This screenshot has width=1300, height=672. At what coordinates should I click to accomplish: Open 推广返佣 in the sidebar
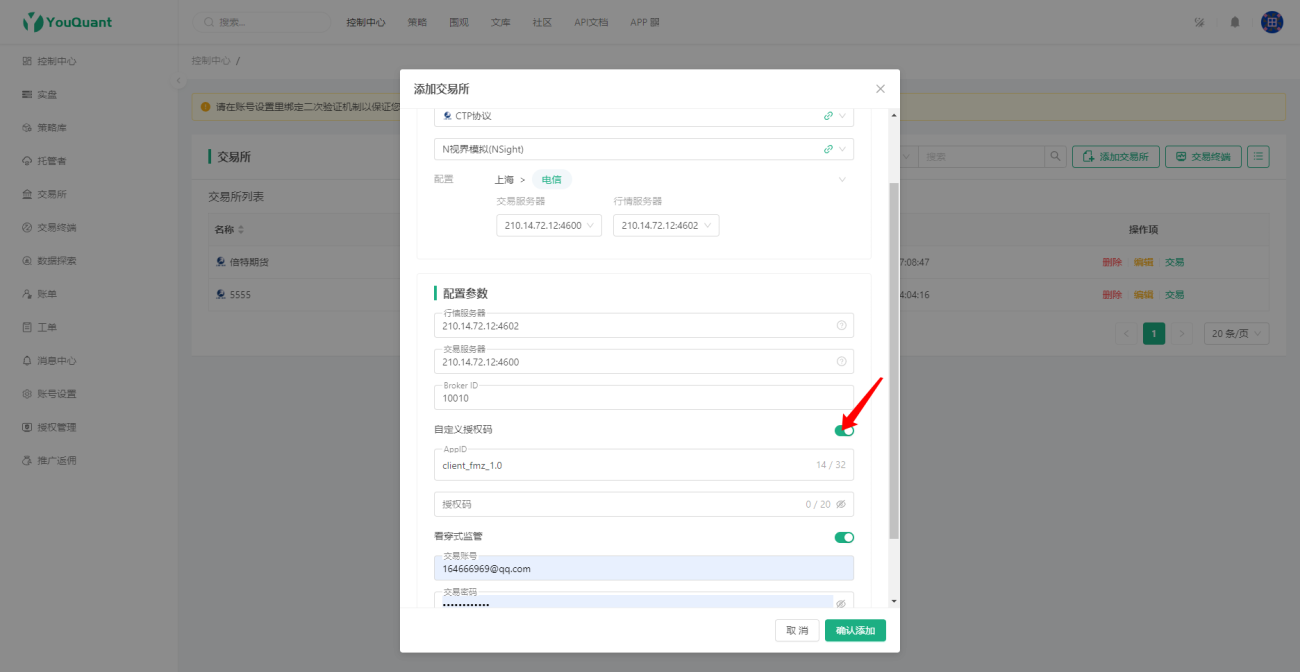pos(50,460)
